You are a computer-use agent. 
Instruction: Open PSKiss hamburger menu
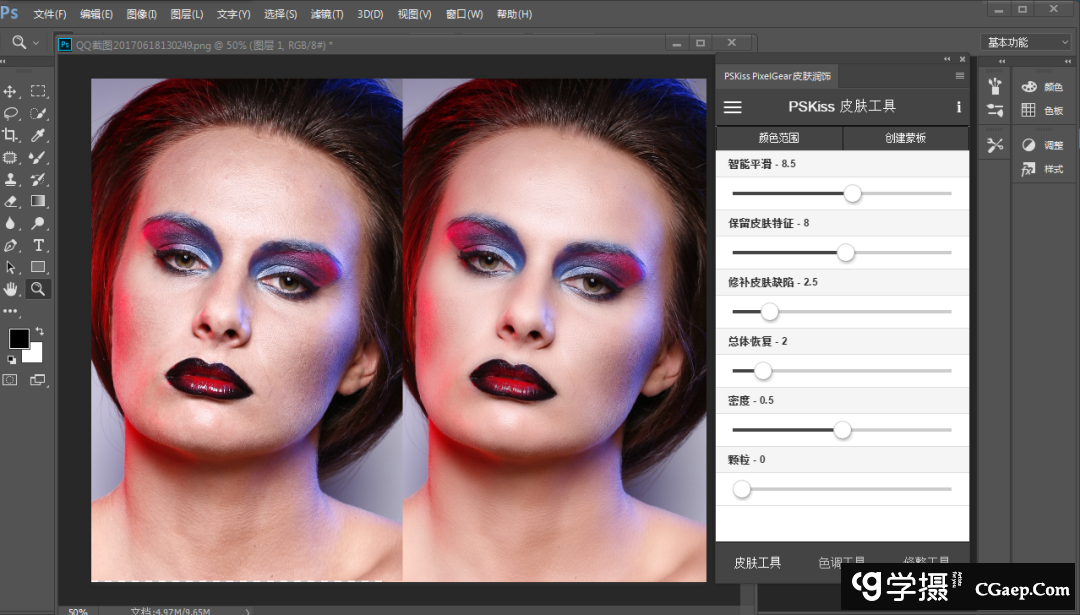(733, 107)
